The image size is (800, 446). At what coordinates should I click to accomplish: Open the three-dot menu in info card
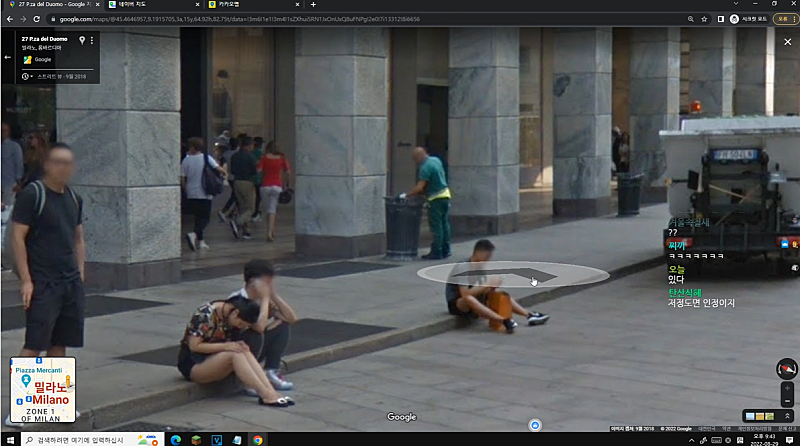(92, 40)
